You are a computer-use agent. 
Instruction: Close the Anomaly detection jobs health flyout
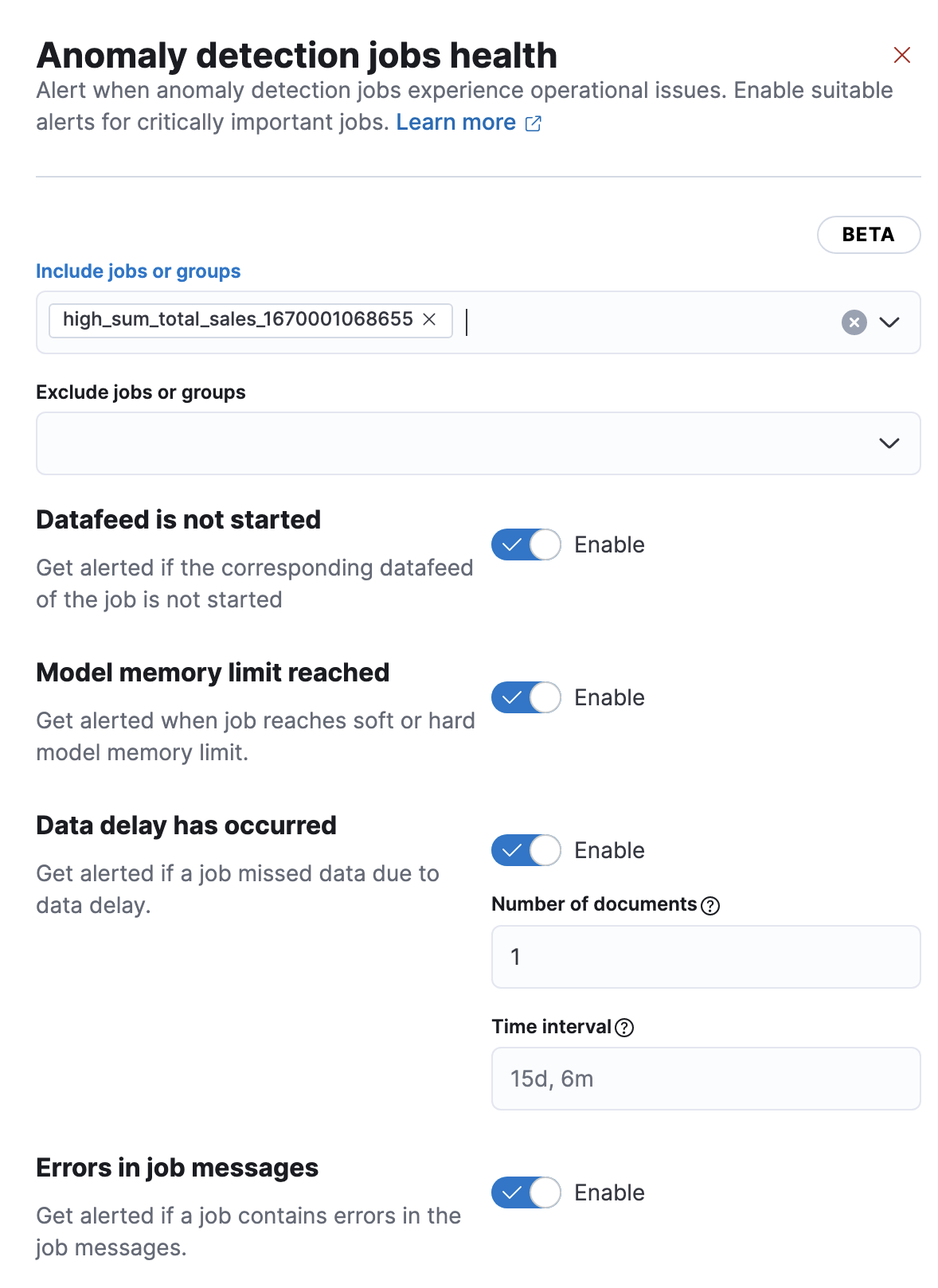(x=901, y=55)
